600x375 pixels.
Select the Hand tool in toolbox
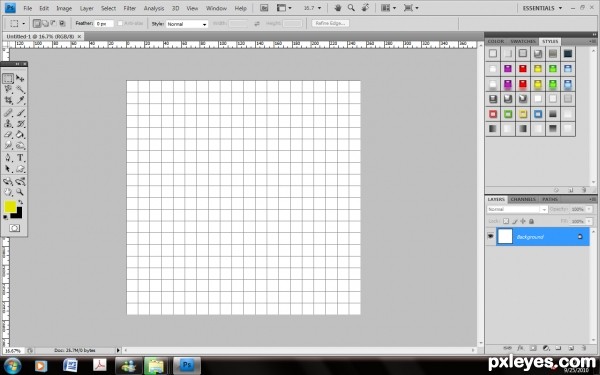coord(8,192)
